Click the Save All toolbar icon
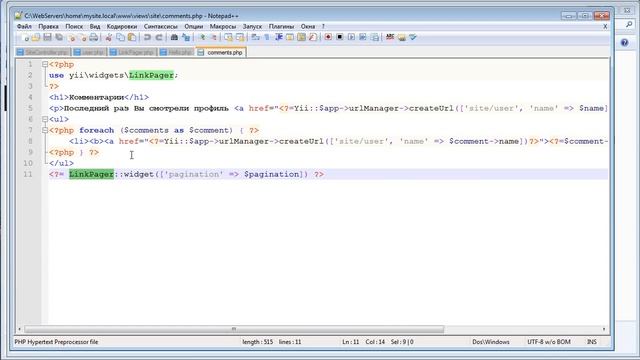The height and width of the screenshot is (360, 640). point(59,38)
